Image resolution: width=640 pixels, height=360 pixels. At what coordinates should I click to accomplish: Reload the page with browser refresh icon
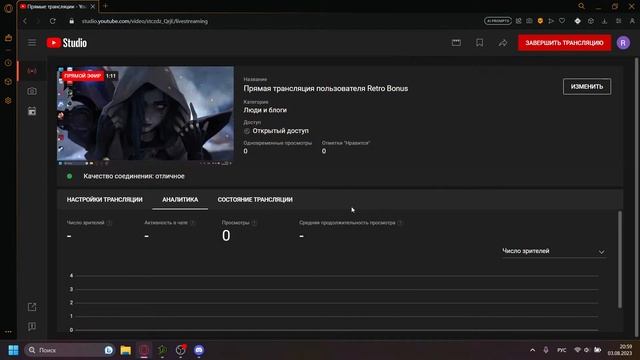53,21
